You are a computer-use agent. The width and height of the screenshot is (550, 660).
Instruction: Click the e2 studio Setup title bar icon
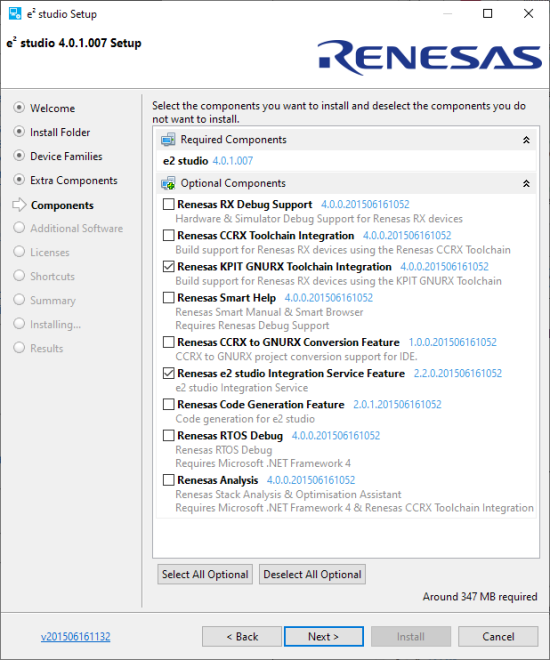coord(15,14)
